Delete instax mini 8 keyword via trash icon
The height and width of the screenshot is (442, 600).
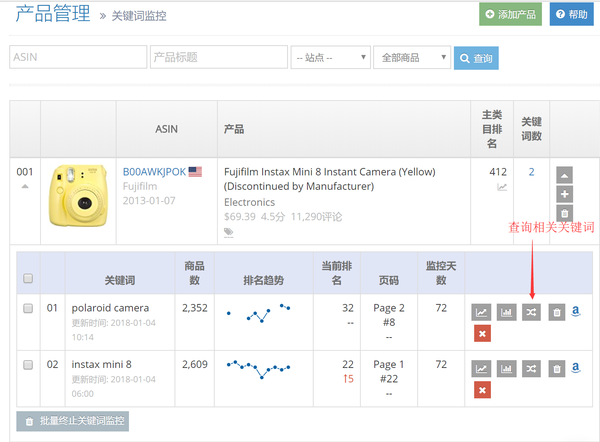557,369
